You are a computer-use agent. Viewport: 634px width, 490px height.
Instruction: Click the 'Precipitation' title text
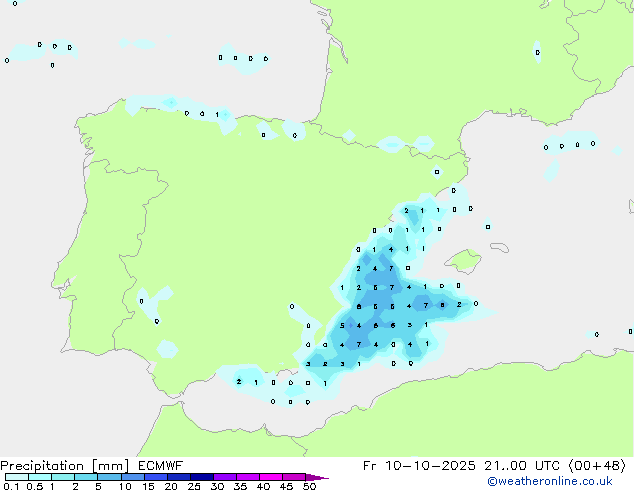[x=42, y=466]
